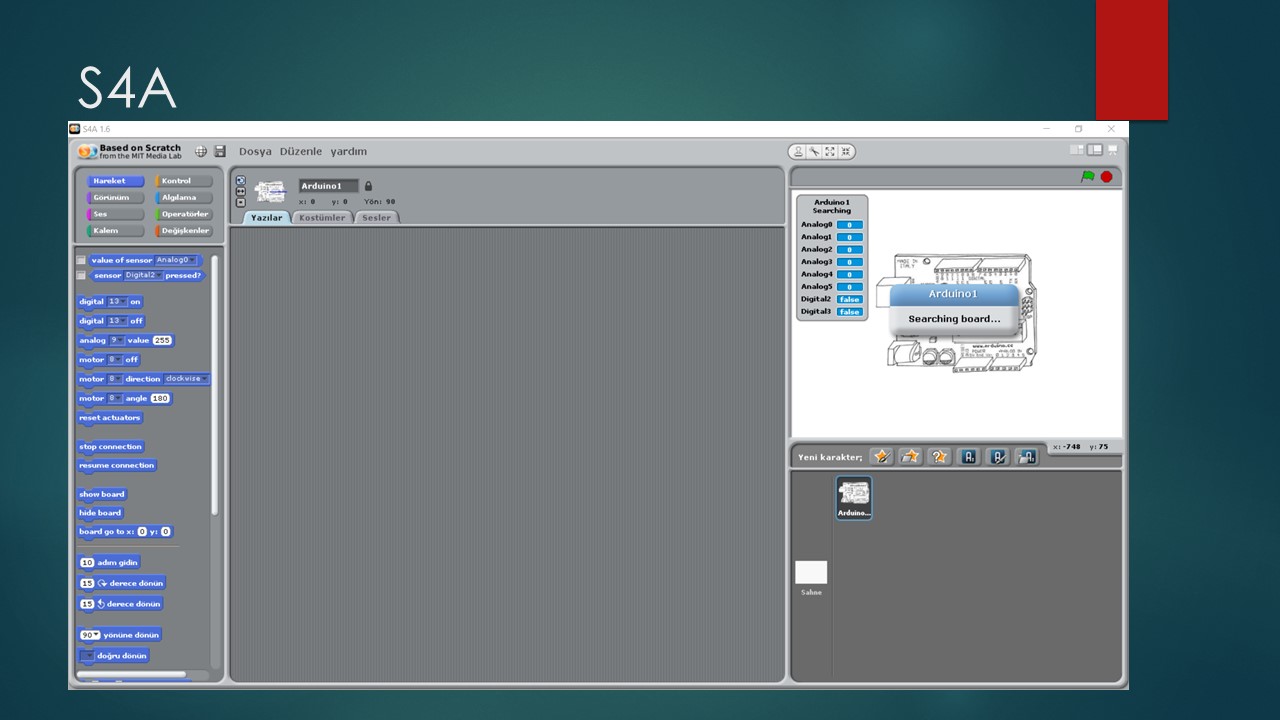The width and height of the screenshot is (1280, 720).
Task: Click the blocks palette vertical scrollbar
Action: click(x=214, y=385)
